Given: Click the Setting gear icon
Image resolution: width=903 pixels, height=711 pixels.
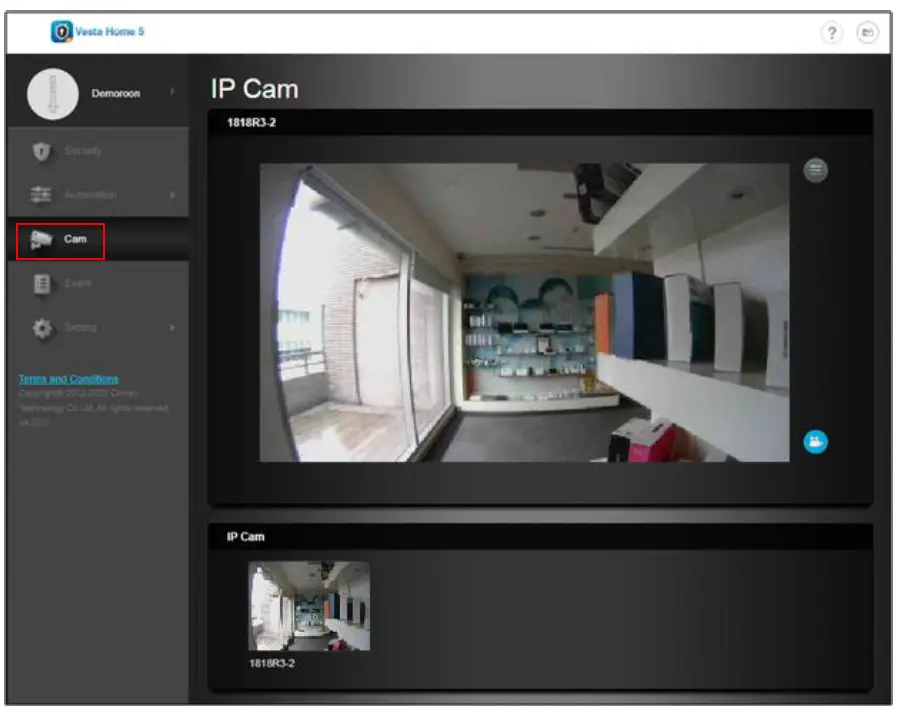Looking at the screenshot, I should [41, 327].
